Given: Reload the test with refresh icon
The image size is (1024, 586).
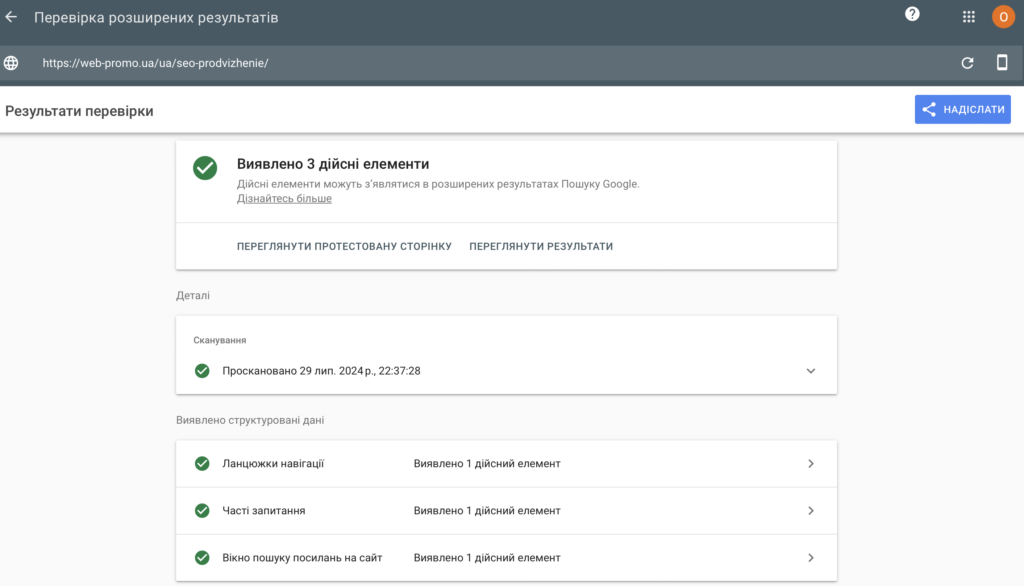Looking at the screenshot, I should coord(967,63).
